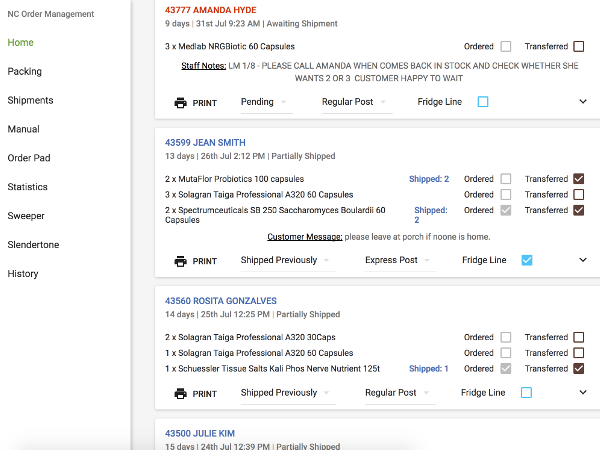The height and width of the screenshot is (450, 600).
Task: Open order 43599 JEAN SMITH
Action: [x=205, y=143]
